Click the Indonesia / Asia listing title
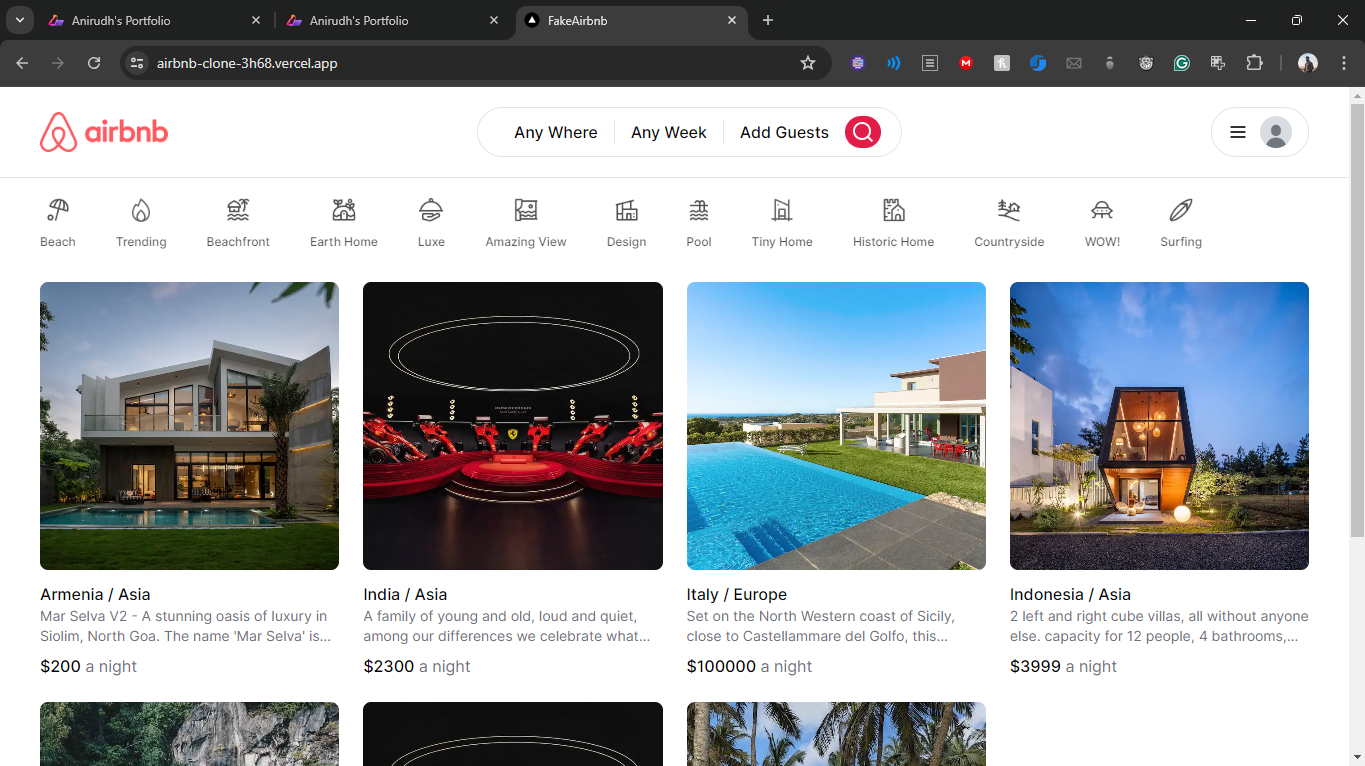The height and width of the screenshot is (766, 1365). (x=1070, y=594)
